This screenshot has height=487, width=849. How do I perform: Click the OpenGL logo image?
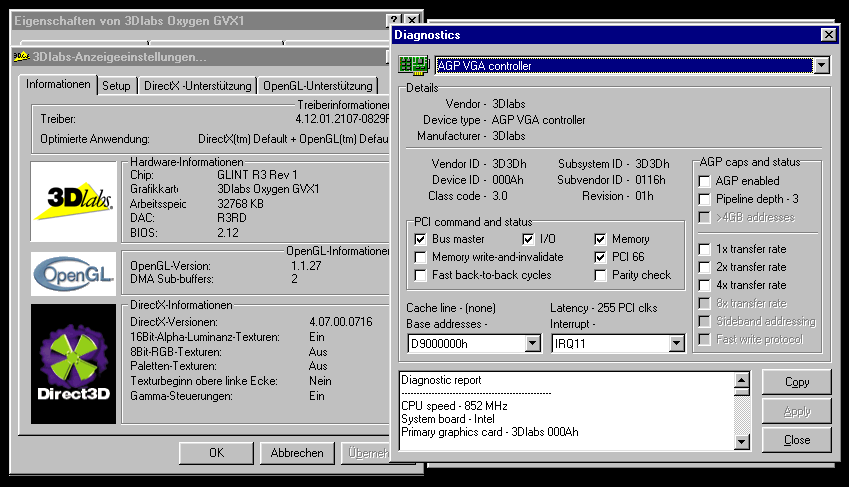click(x=74, y=274)
